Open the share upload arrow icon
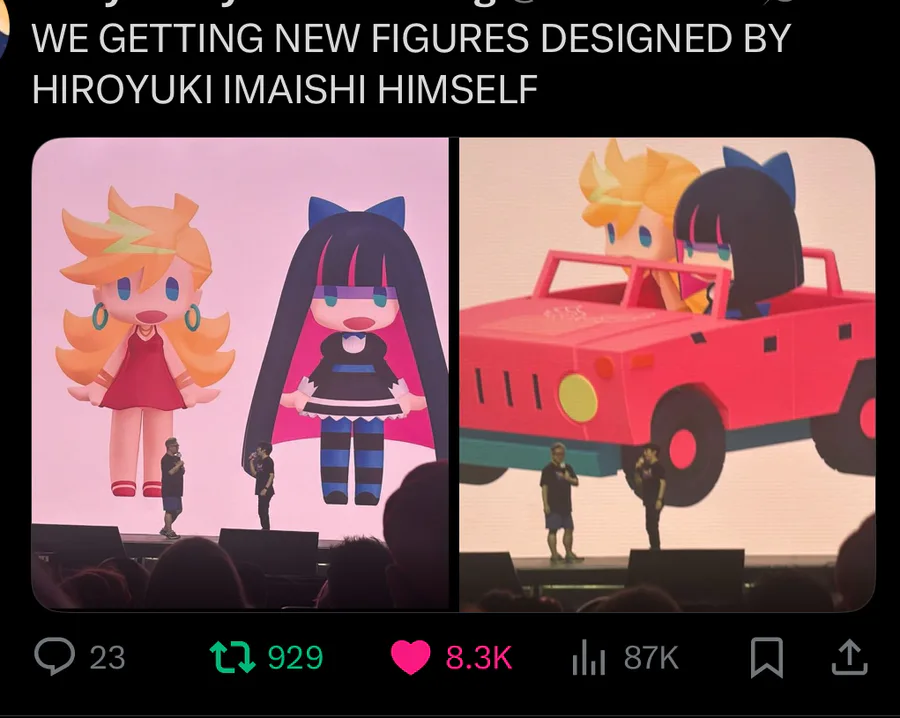 pyautogui.click(x=849, y=657)
